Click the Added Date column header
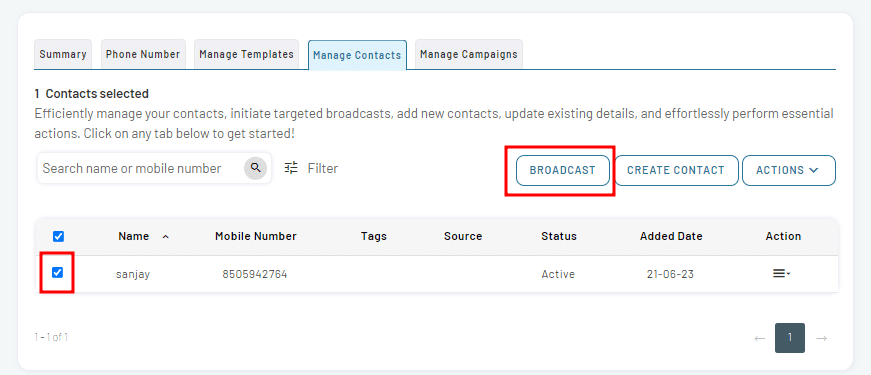 click(671, 236)
